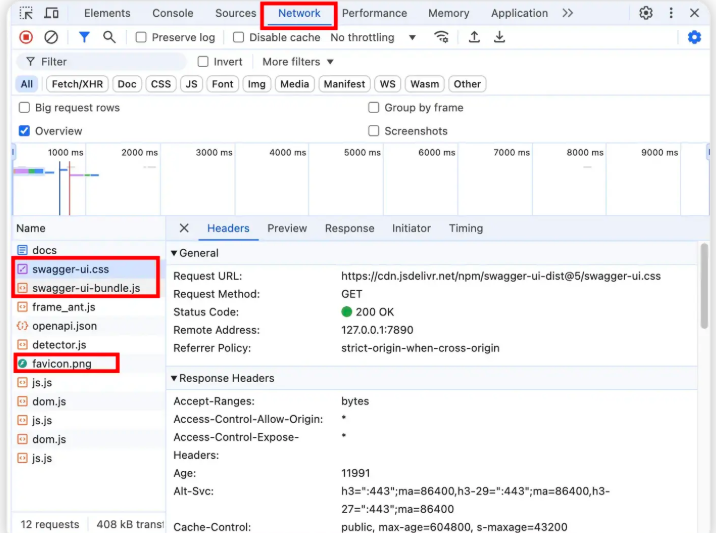The image size is (716, 533).
Task: Toggle the device toolbar icon
Action: coord(51,13)
